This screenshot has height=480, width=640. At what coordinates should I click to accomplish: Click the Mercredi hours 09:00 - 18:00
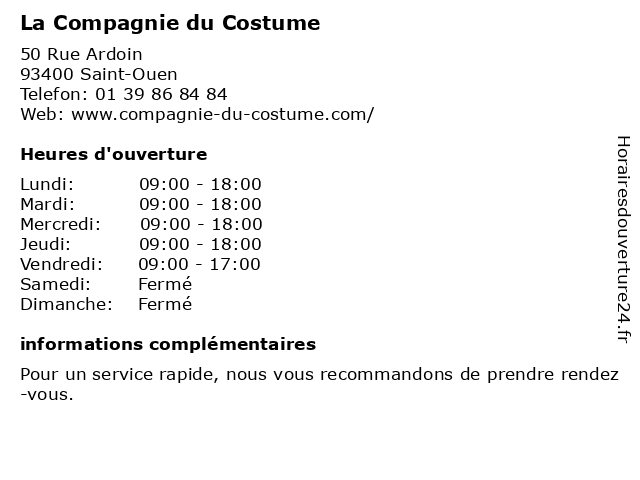[x=201, y=224]
